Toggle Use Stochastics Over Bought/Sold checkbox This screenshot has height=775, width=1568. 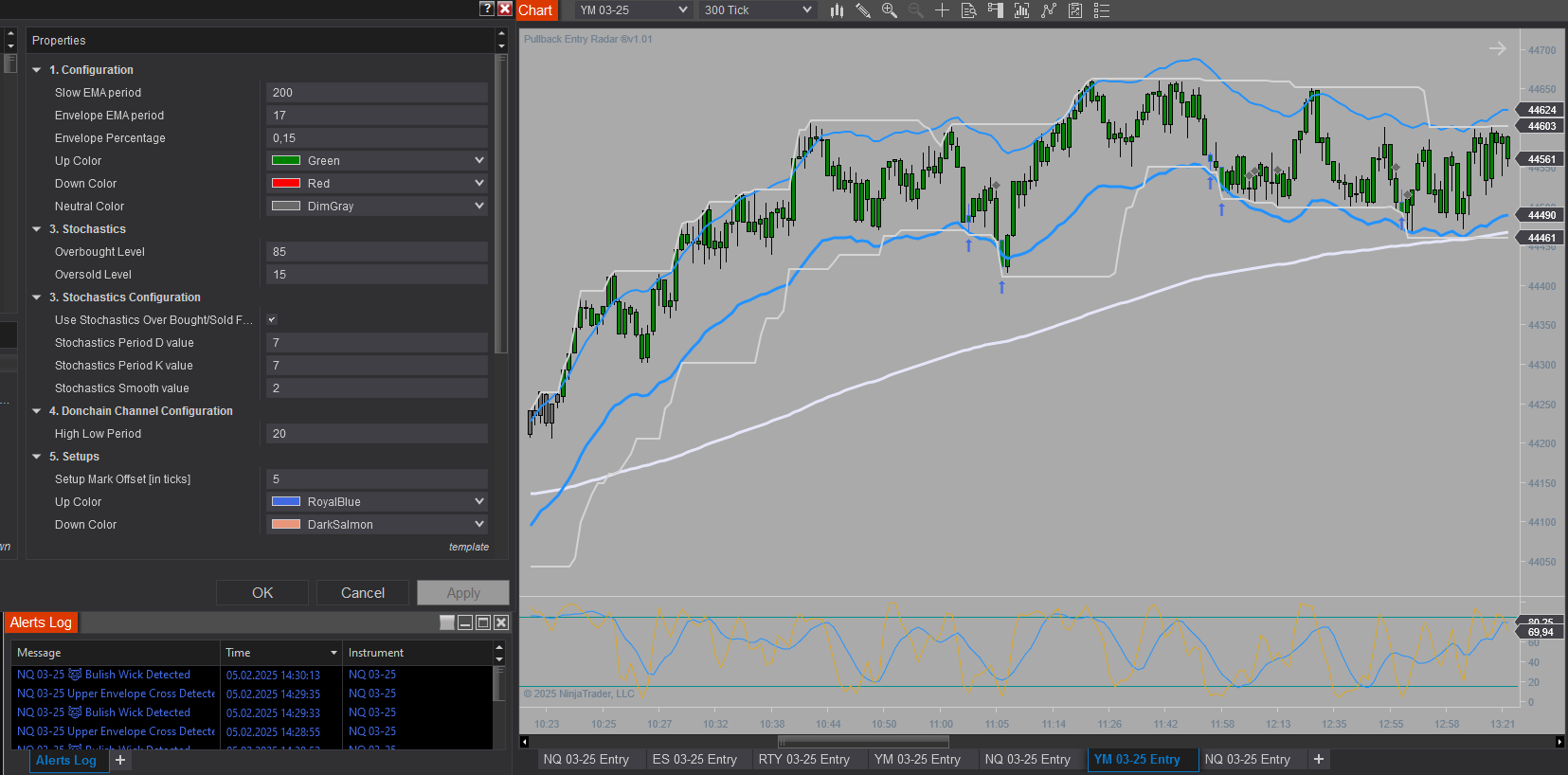272,319
